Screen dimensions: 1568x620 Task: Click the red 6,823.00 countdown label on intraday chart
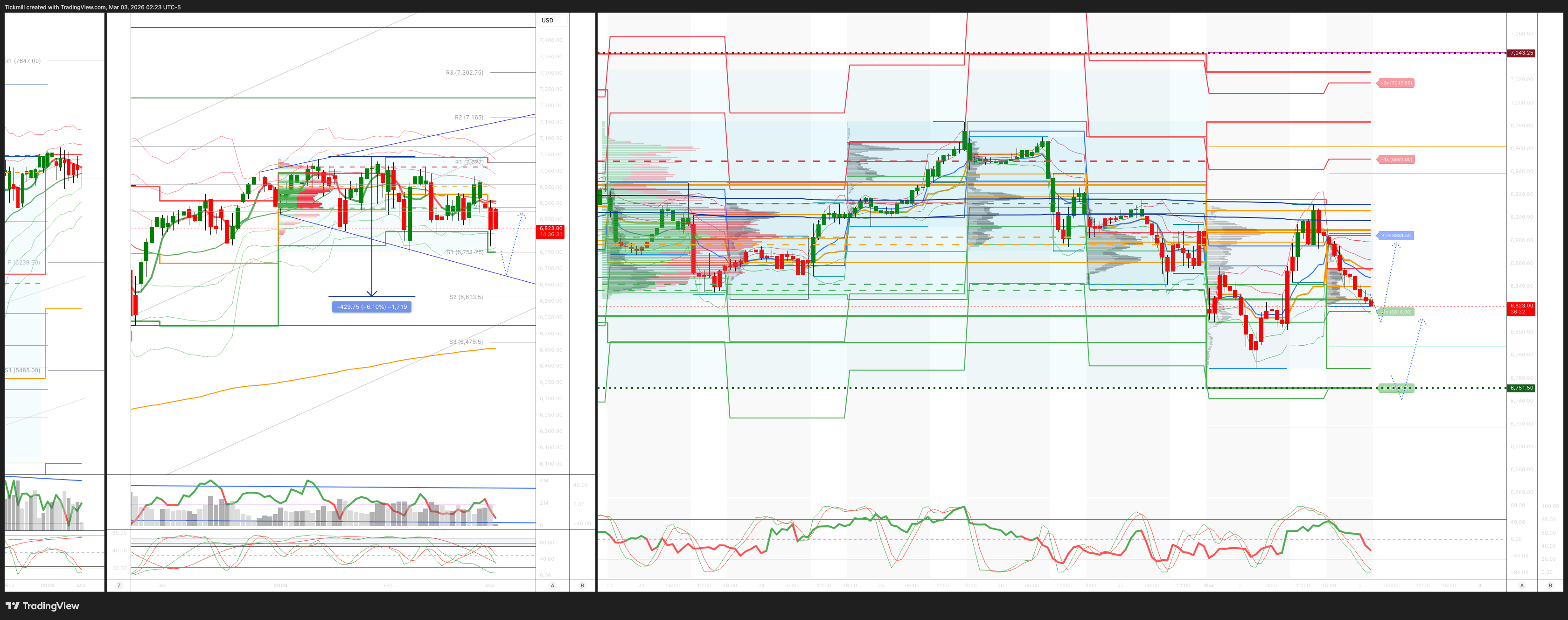coord(1521,308)
